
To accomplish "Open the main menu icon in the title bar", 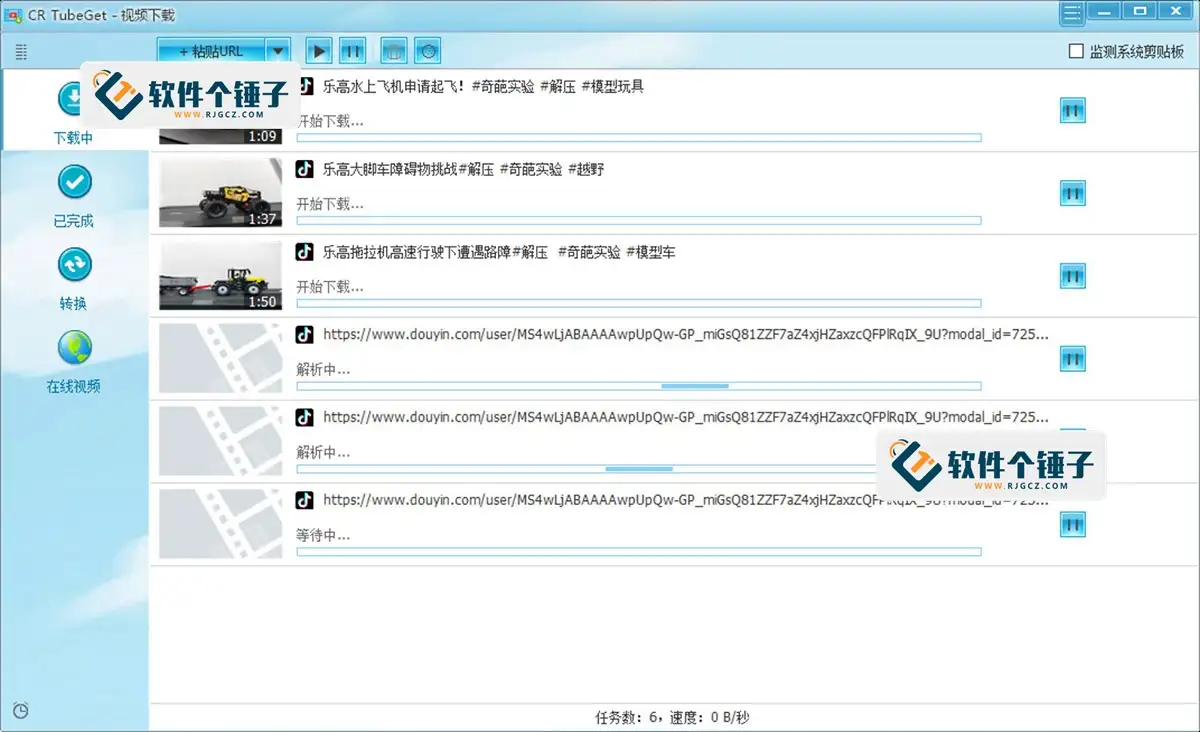I will (1072, 13).
